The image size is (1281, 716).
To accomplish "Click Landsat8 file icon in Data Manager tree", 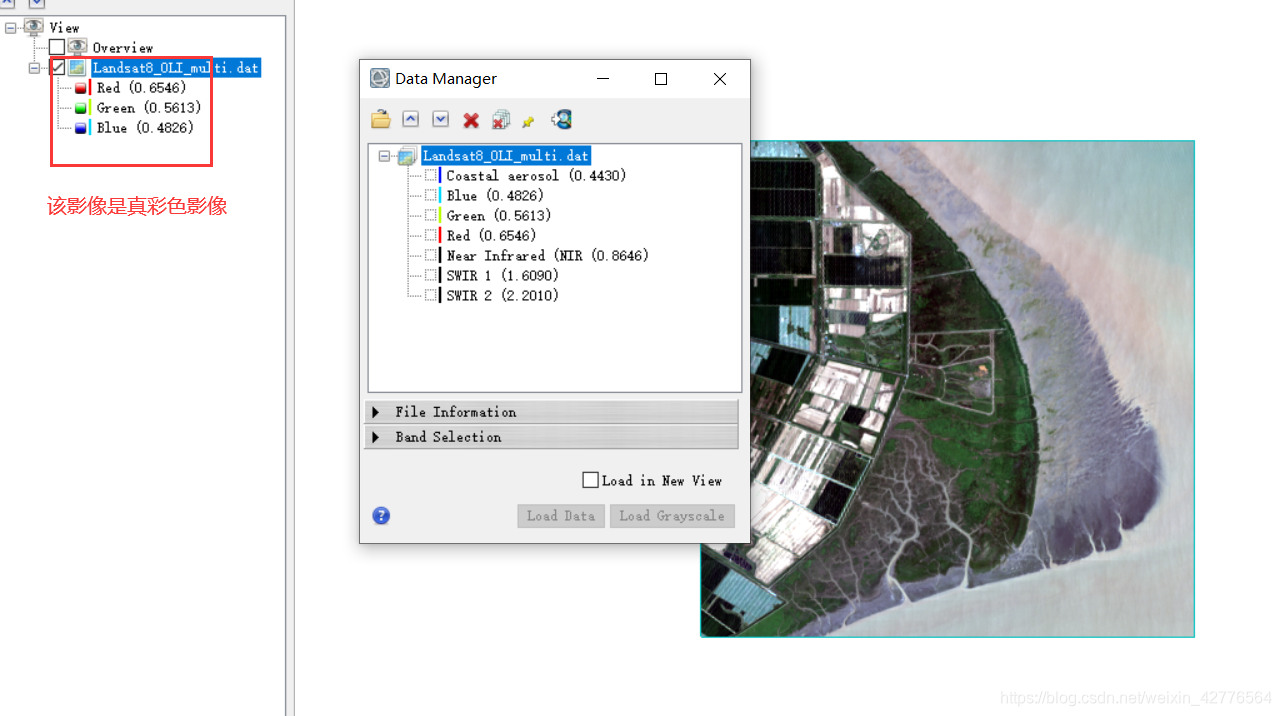I will tap(407, 156).
